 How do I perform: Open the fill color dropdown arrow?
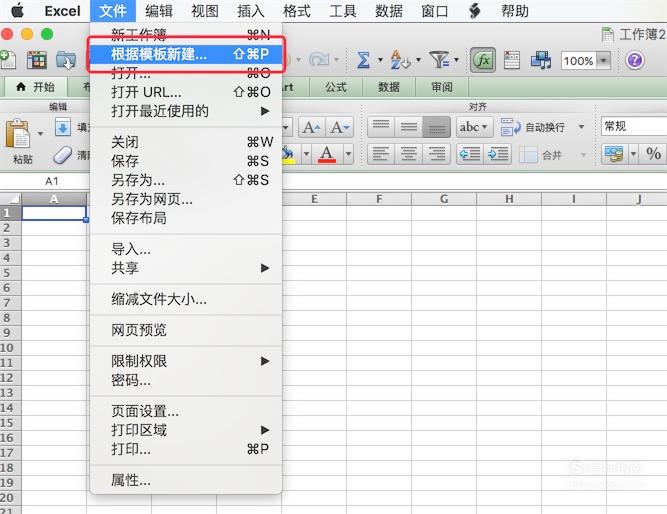pos(306,154)
